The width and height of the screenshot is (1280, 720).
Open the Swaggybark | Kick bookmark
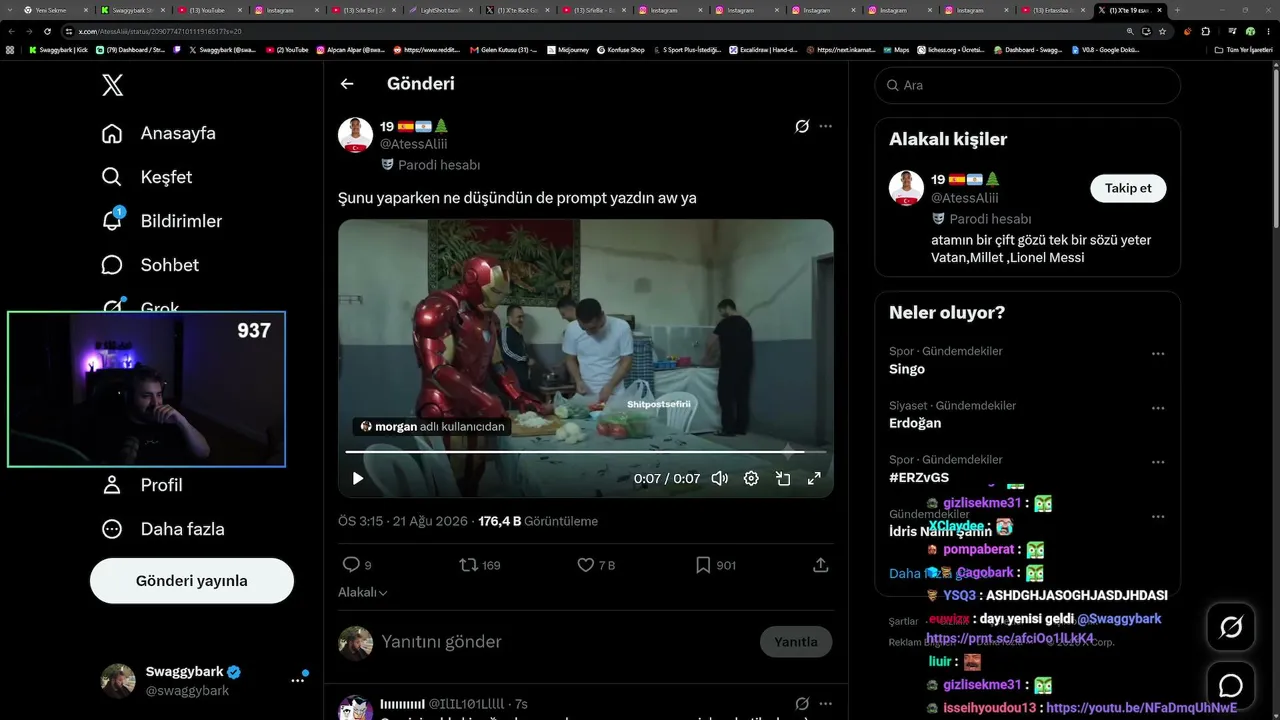[x=58, y=49]
